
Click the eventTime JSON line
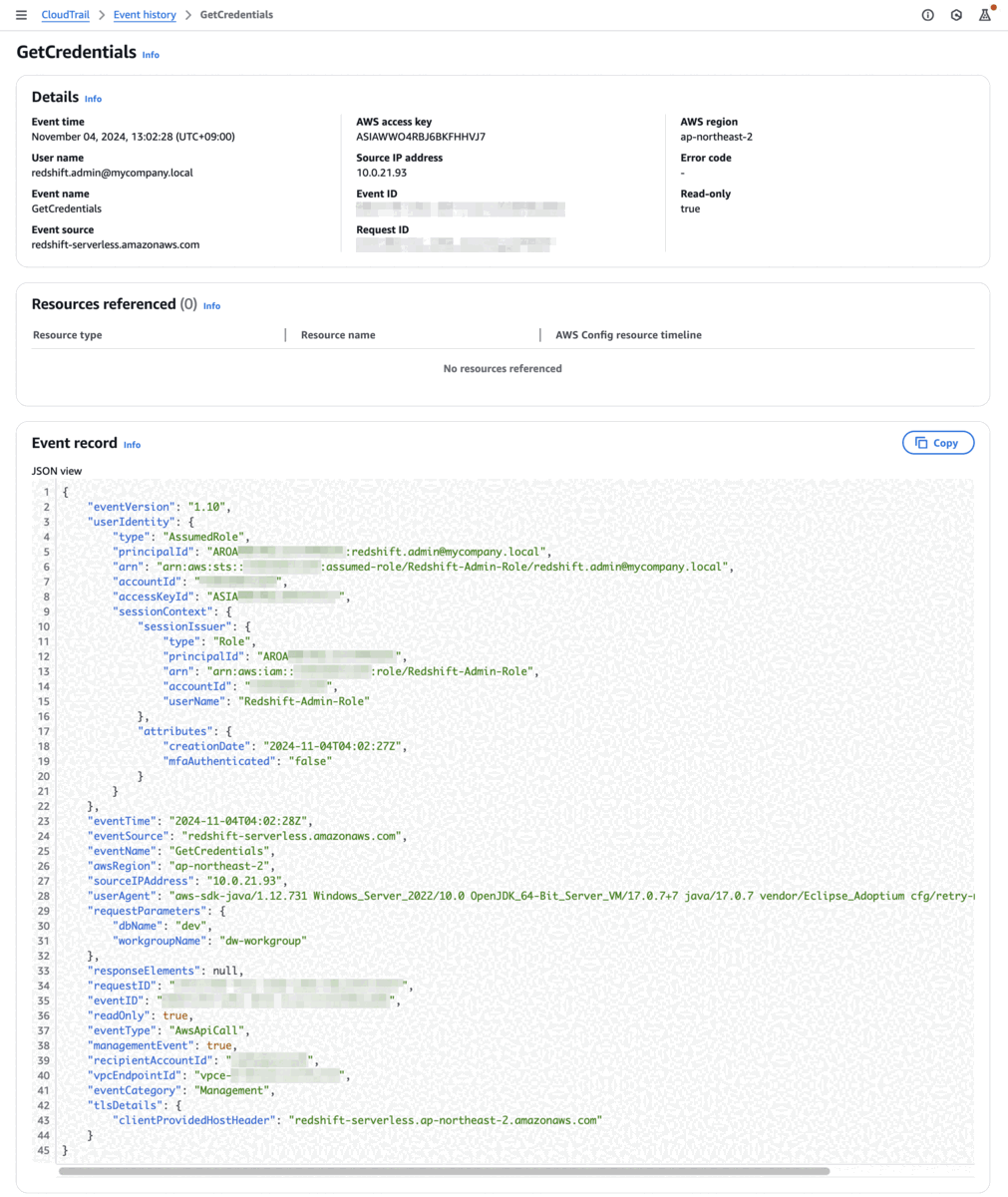click(200, 821)
